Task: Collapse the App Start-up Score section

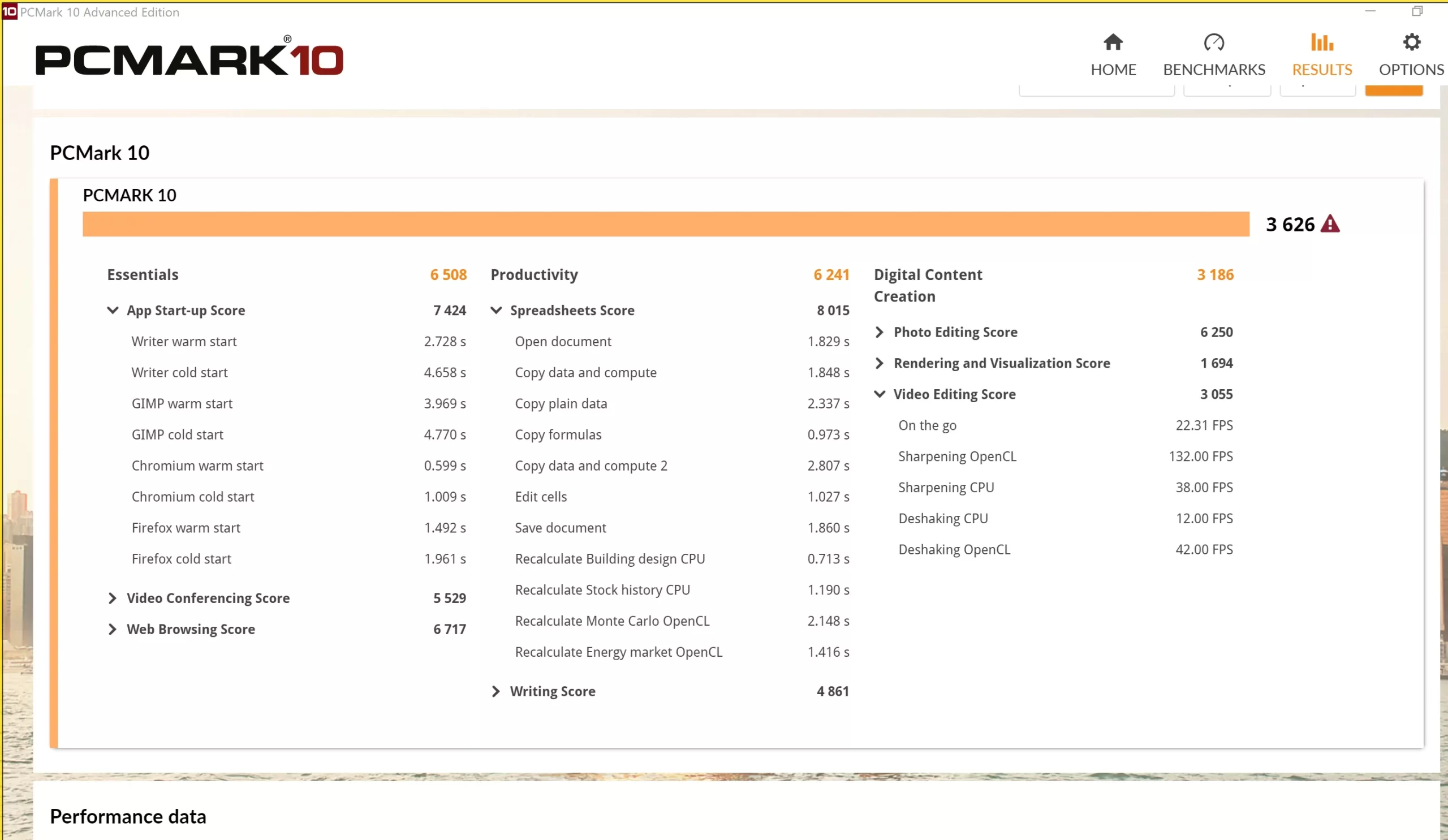Action: click(x=113, y=310)
